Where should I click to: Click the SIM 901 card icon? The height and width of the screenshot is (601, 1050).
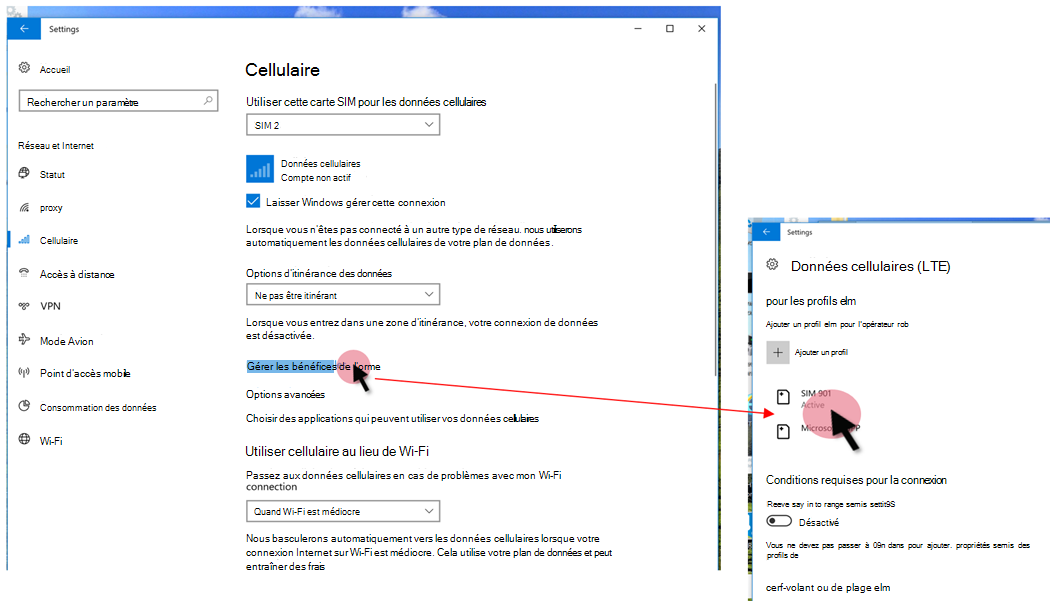[x=783, y=397]
